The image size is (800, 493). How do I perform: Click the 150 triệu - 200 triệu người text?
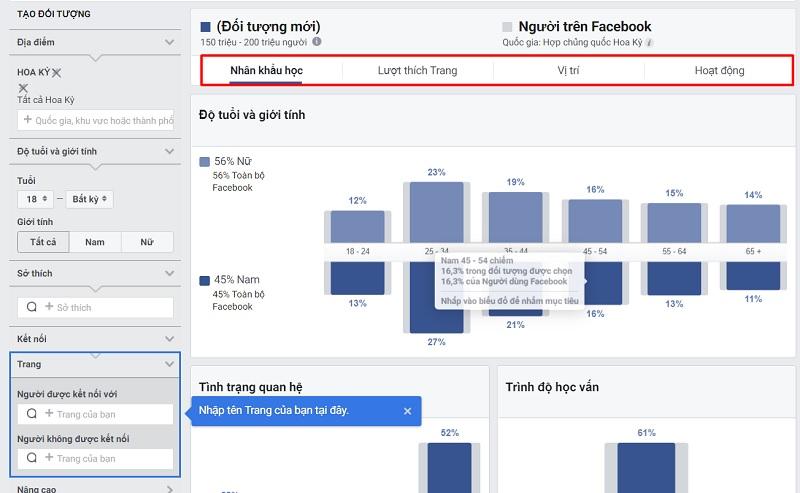click(254, 42)
